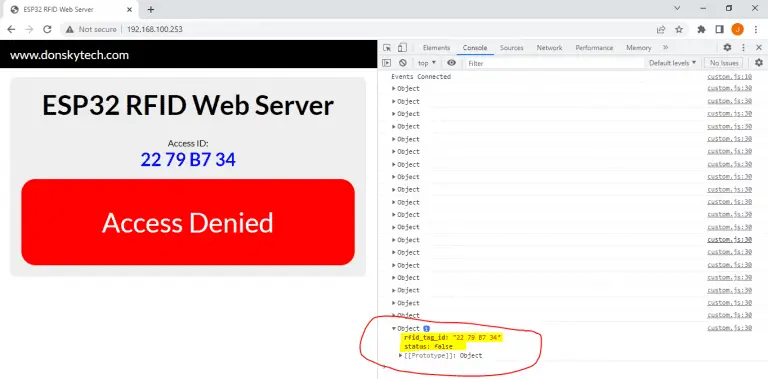Expand the [[Prototype]]: Object node
This screenshot has width=768, height=379.
401,355
